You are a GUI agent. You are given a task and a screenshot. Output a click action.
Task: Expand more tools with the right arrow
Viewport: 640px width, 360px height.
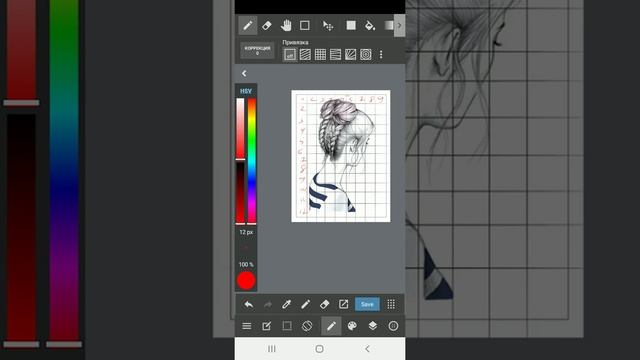point(400,25)
